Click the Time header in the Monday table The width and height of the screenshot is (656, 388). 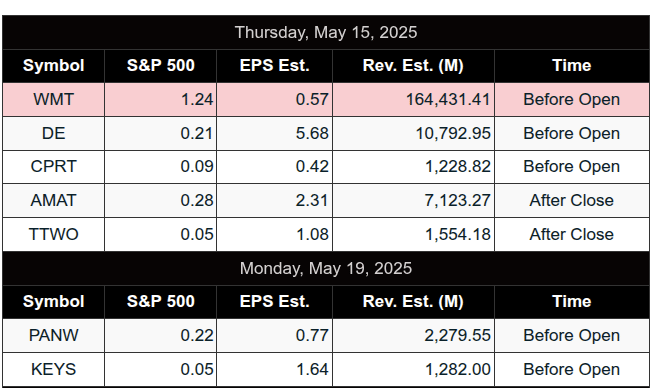point(572,302)
